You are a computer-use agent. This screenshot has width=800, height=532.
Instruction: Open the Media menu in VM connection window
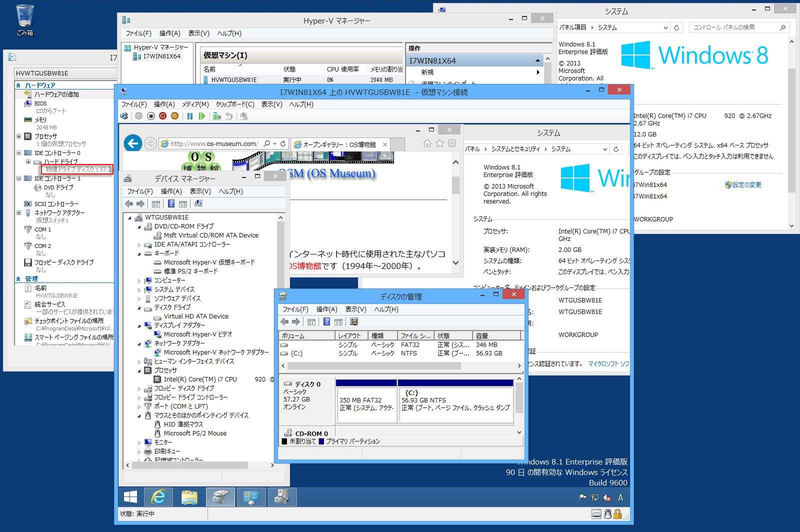[x=195, y=104]
